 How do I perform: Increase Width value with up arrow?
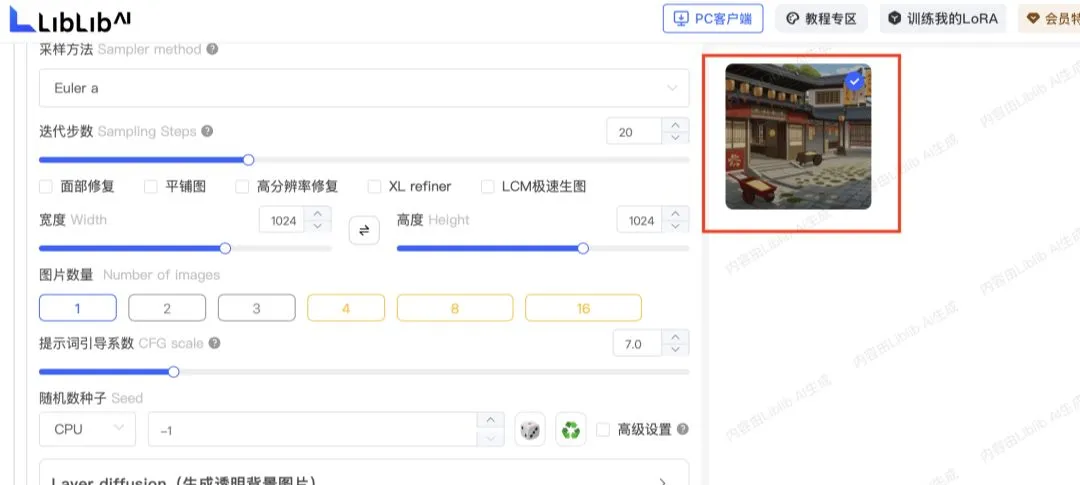[x=318, y=214]
